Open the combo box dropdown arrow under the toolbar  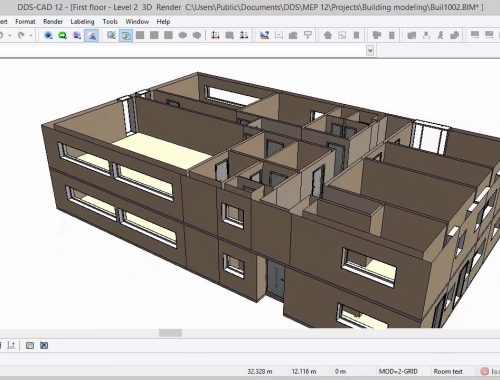[370, 51]
